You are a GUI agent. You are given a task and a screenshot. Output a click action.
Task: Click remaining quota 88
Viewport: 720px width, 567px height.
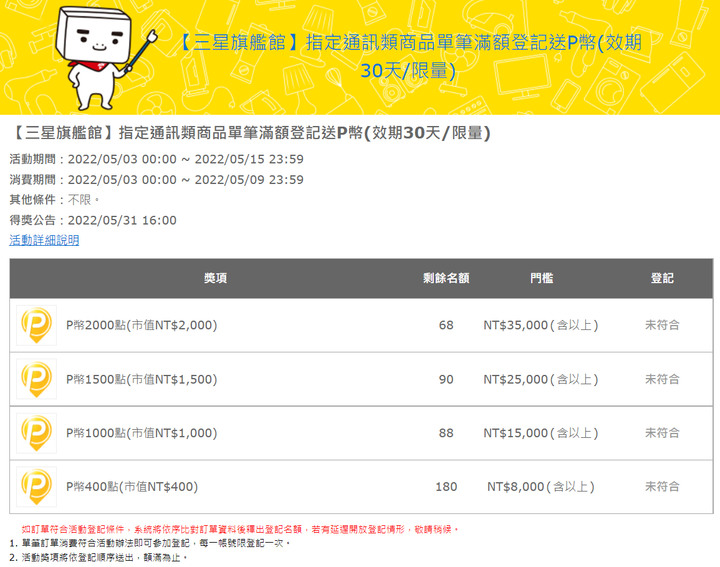(446, 433)
